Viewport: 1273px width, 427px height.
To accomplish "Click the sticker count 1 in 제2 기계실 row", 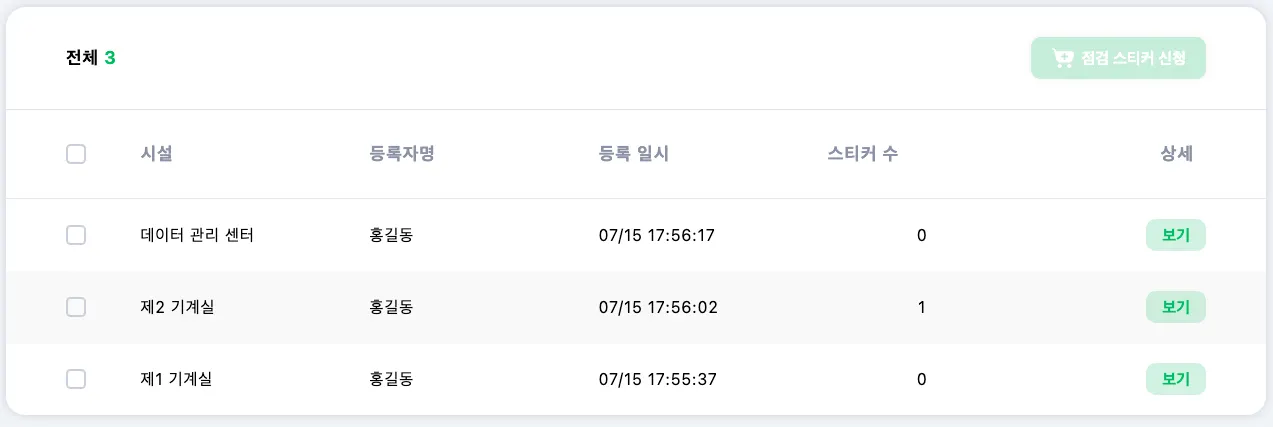I will pos(921,307).
